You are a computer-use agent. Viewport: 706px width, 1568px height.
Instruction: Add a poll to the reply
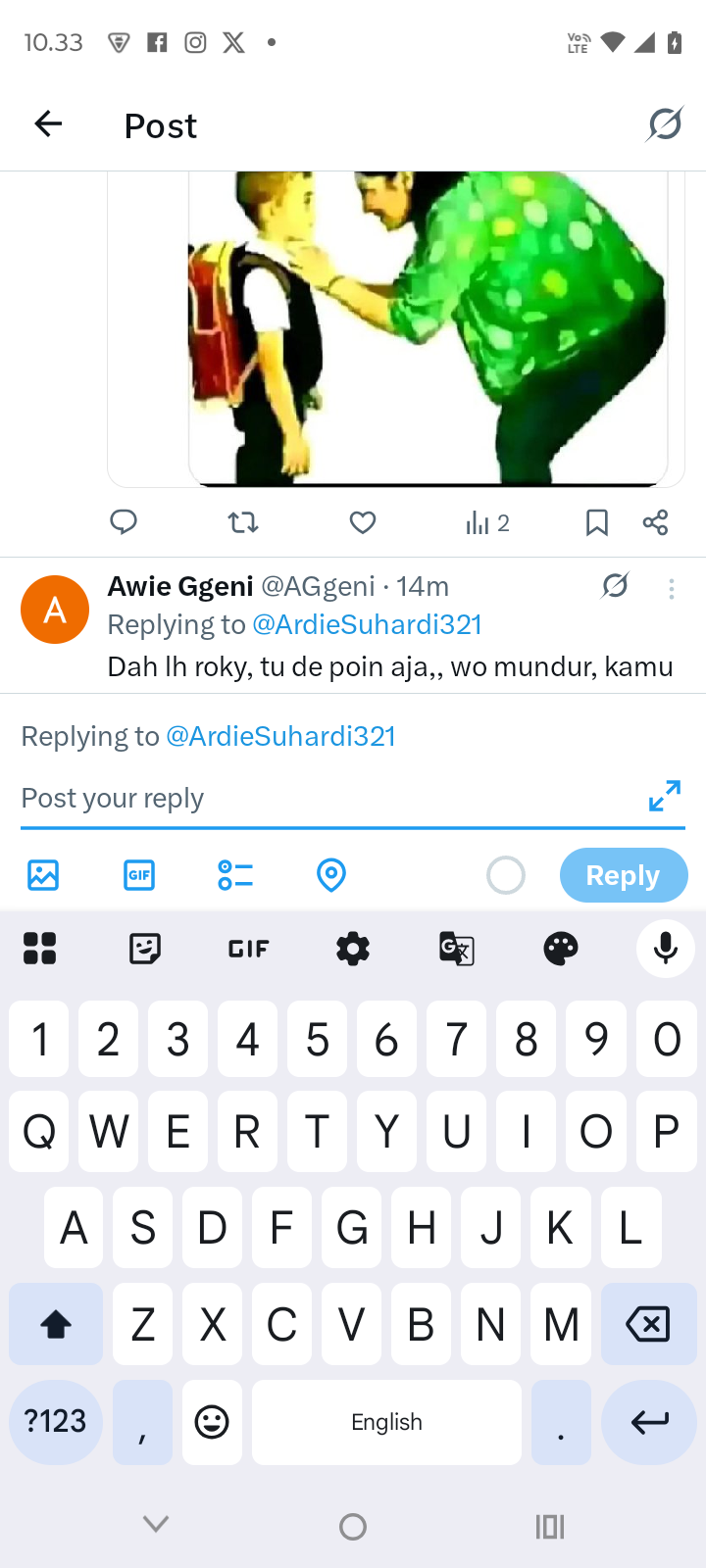coord(235,874)
